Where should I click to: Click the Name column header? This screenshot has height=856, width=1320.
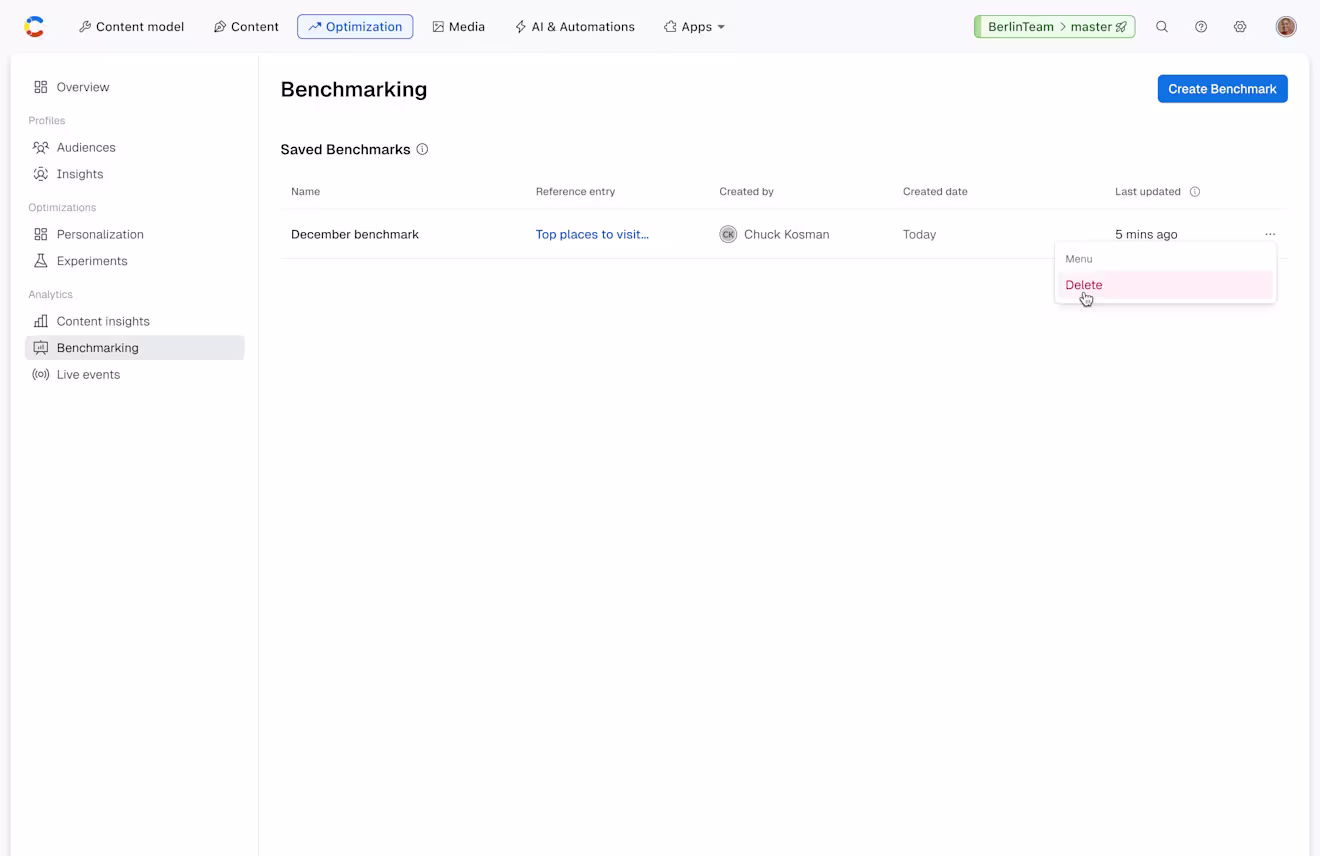click(305, 191)
